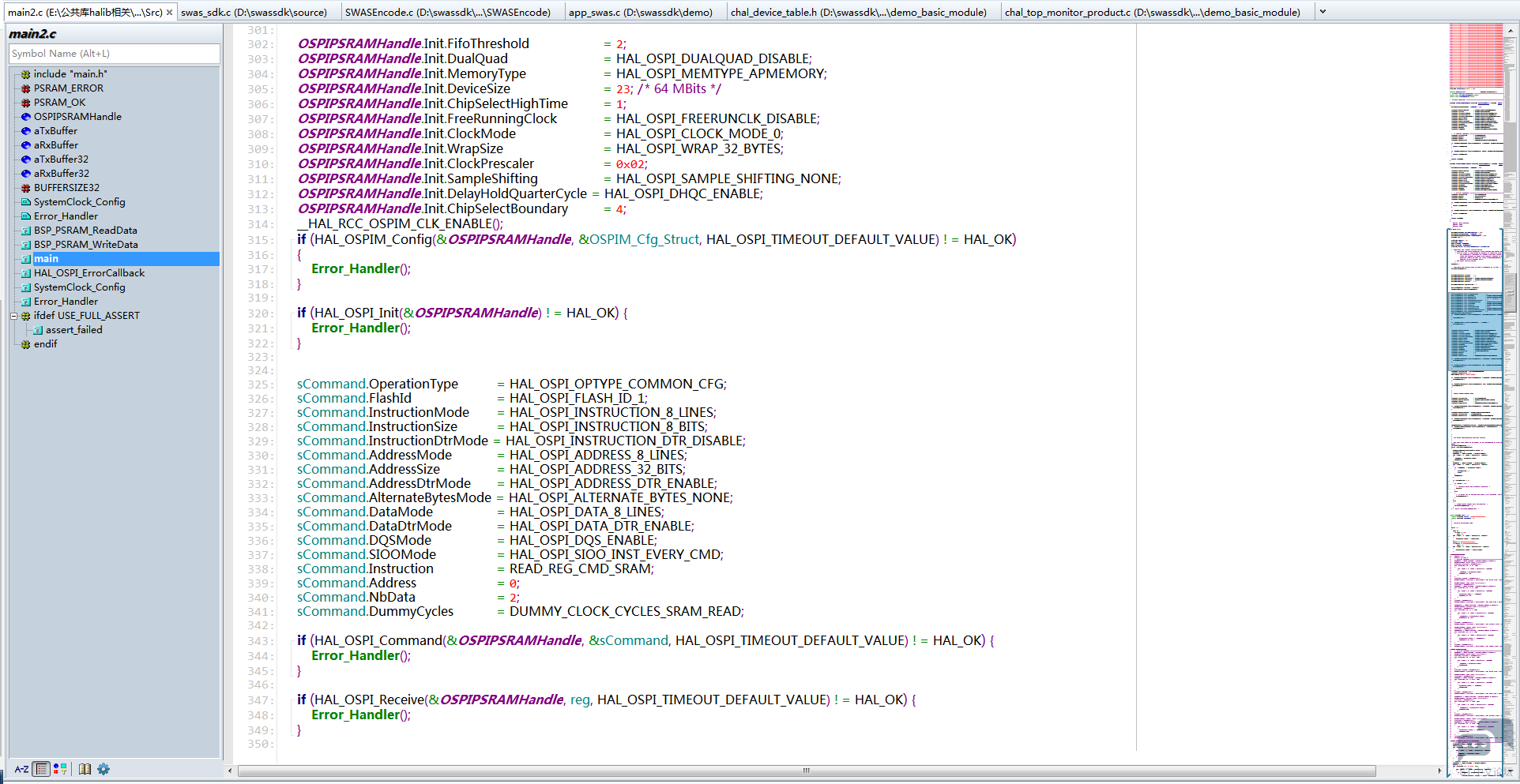The width and height of the screenshot is (1520, 784).
Task: Open symbol window settings gear
Action: [x=103, y=769]
